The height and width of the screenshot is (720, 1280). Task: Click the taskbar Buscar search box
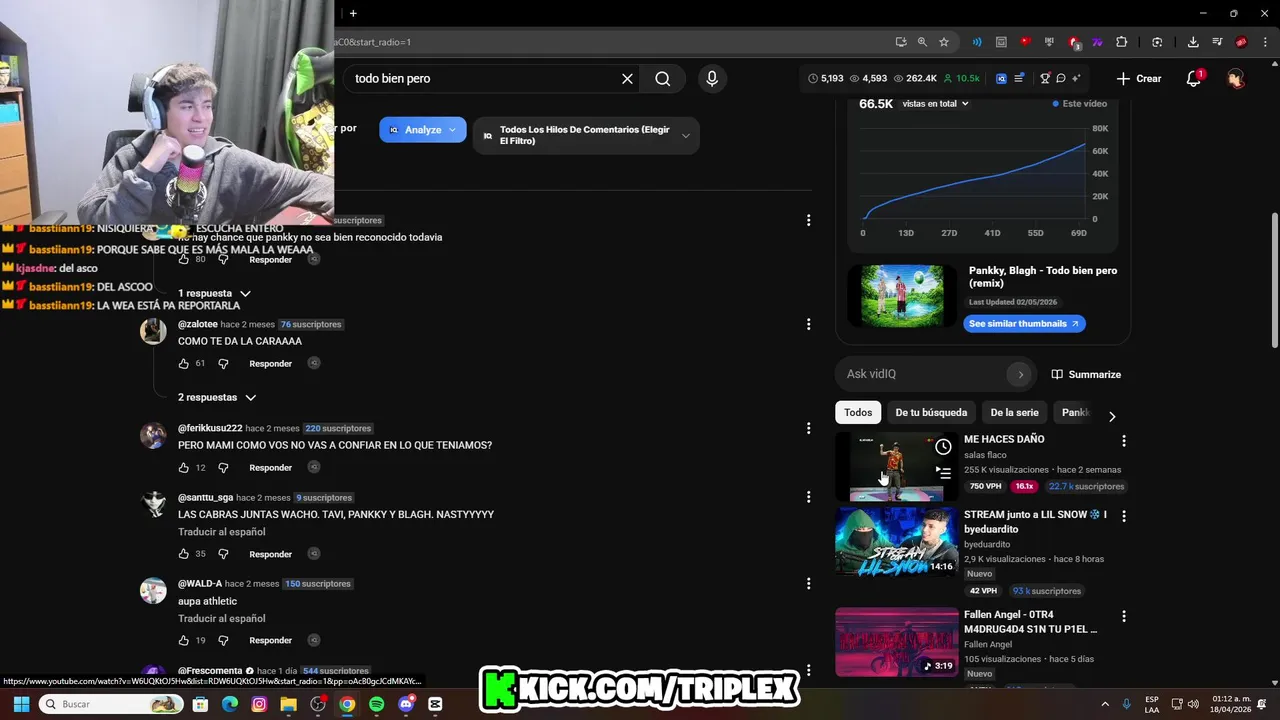[x=112, y=704]
